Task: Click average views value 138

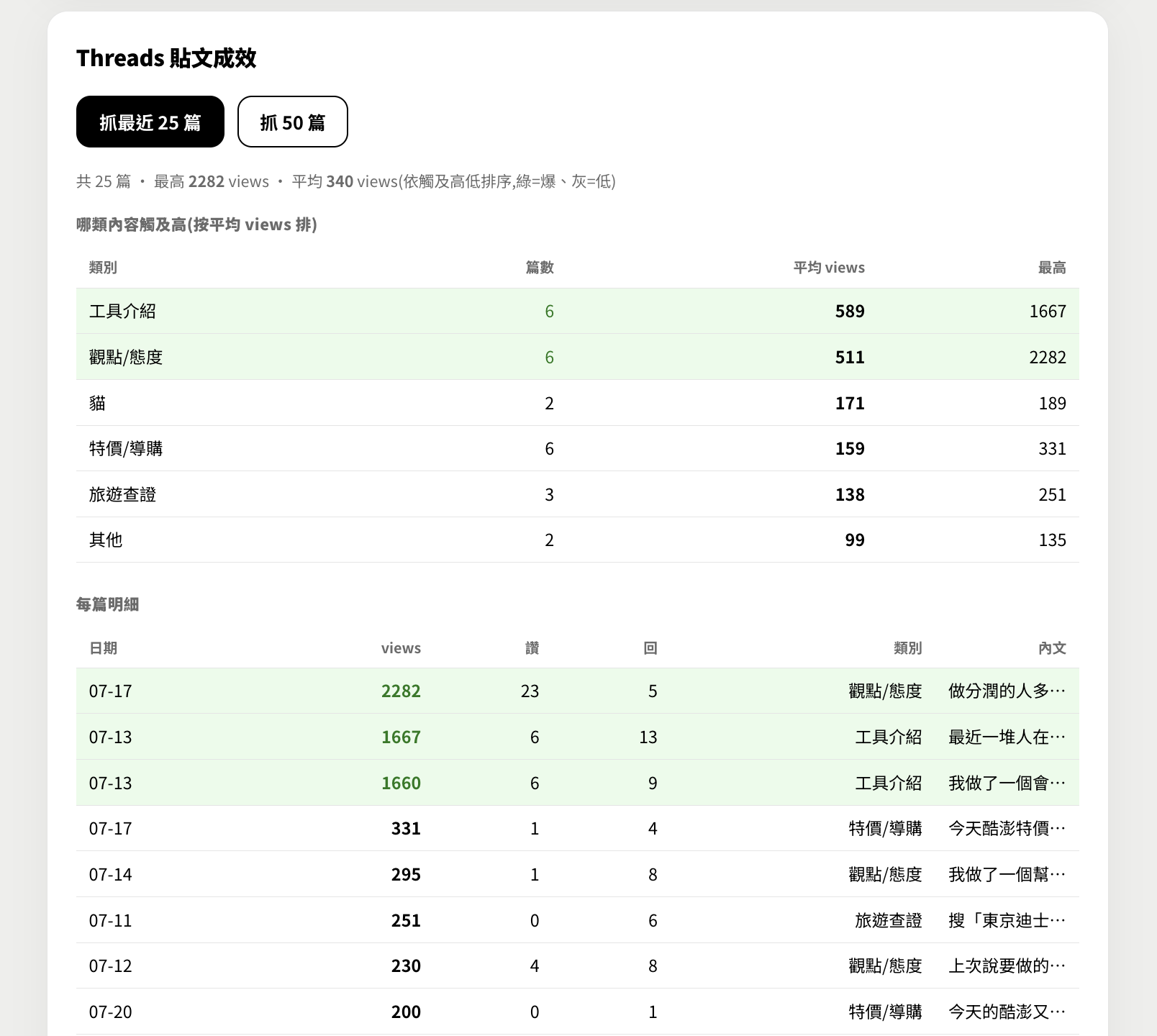Action: click(x=850, y=494)
